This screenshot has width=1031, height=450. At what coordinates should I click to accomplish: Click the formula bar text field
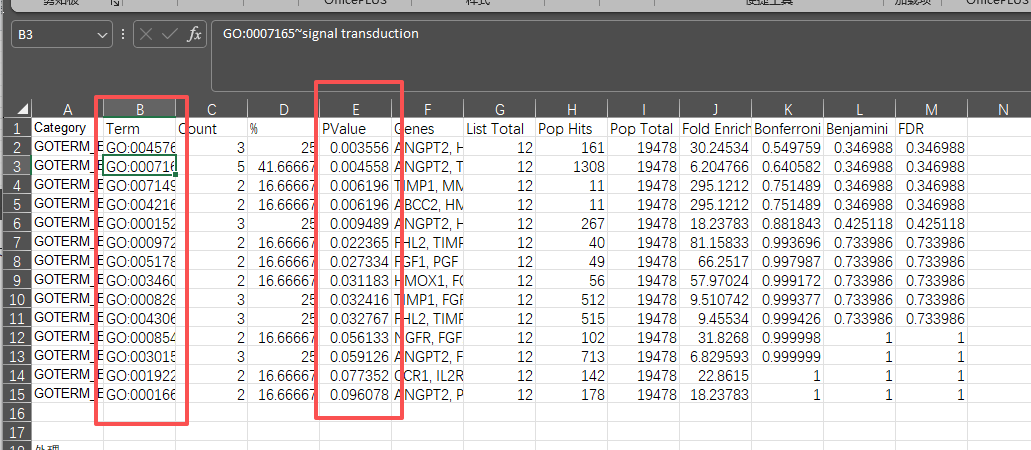[x=600, y=34]
